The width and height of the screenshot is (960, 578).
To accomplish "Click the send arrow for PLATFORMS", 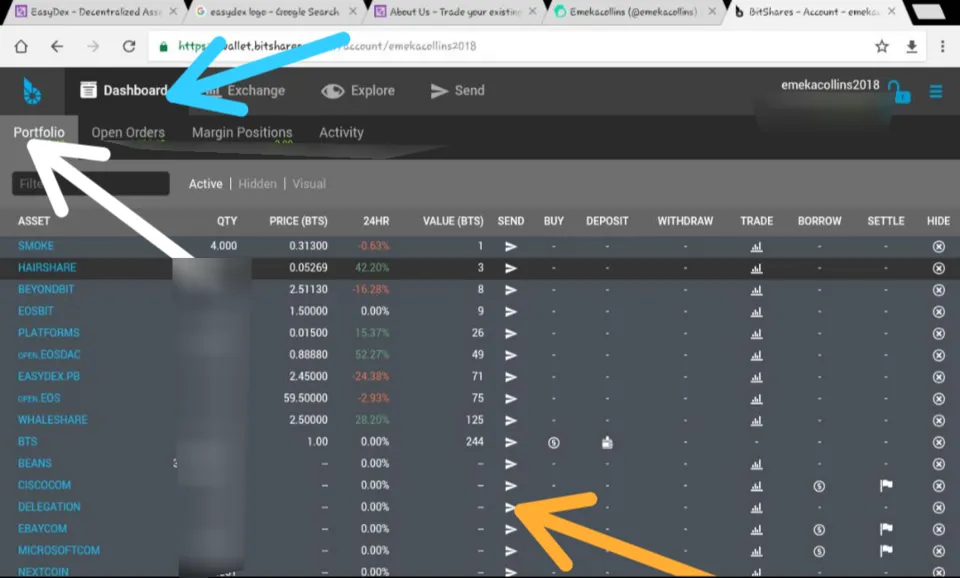I will [511, 333].
